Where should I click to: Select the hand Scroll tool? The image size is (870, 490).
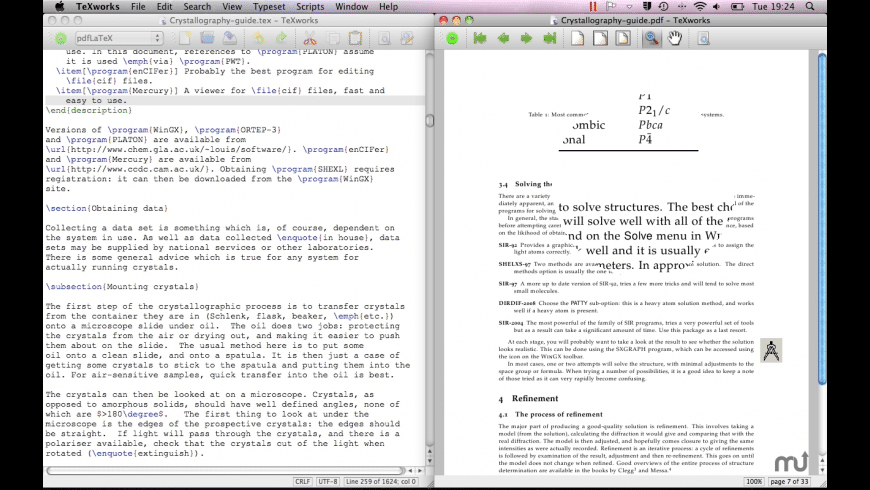point(675,38)
